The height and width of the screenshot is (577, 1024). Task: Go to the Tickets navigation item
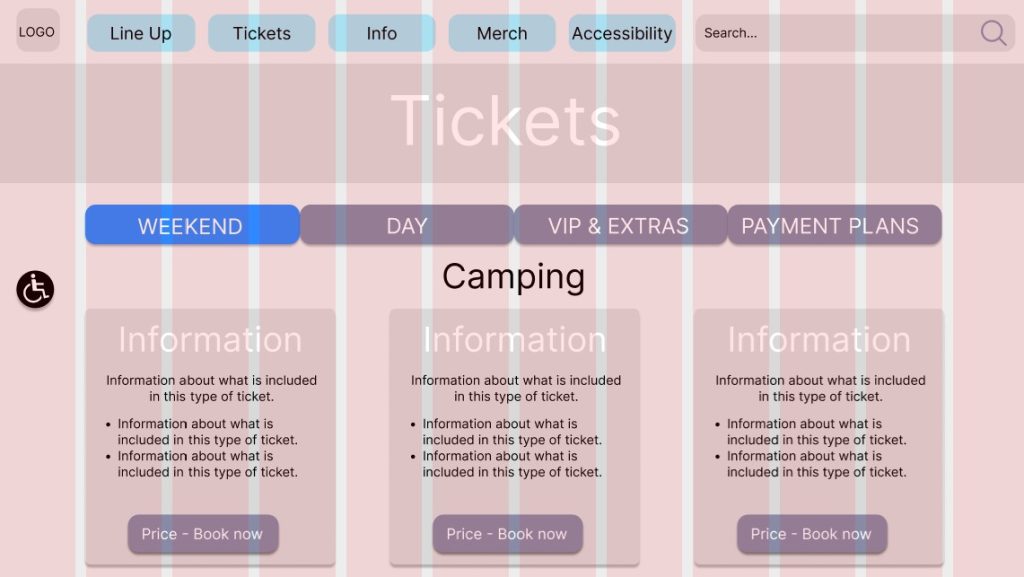(261, 33)
